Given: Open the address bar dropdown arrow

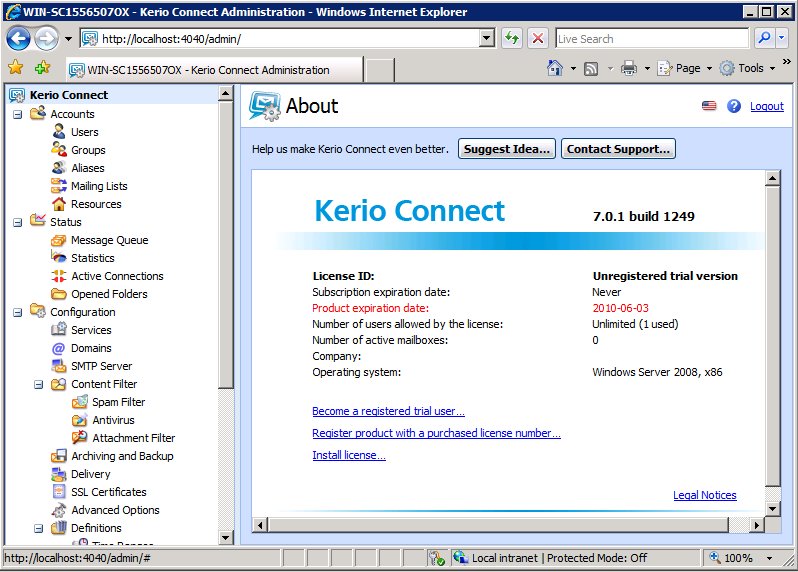Looking at the screenshot, I should coord(487,38).
